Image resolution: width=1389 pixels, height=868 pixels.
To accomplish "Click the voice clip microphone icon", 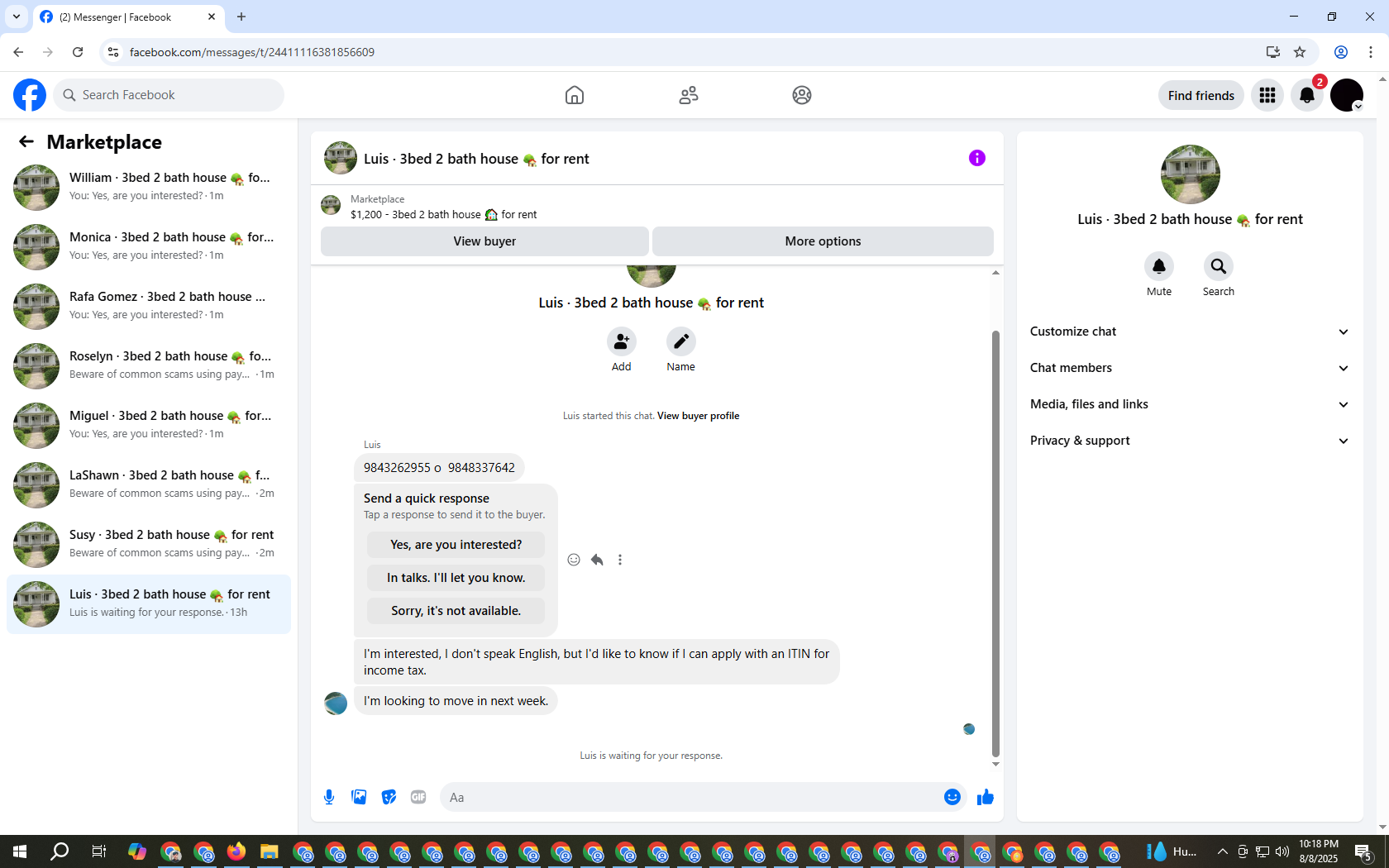I will pos(329,797).
